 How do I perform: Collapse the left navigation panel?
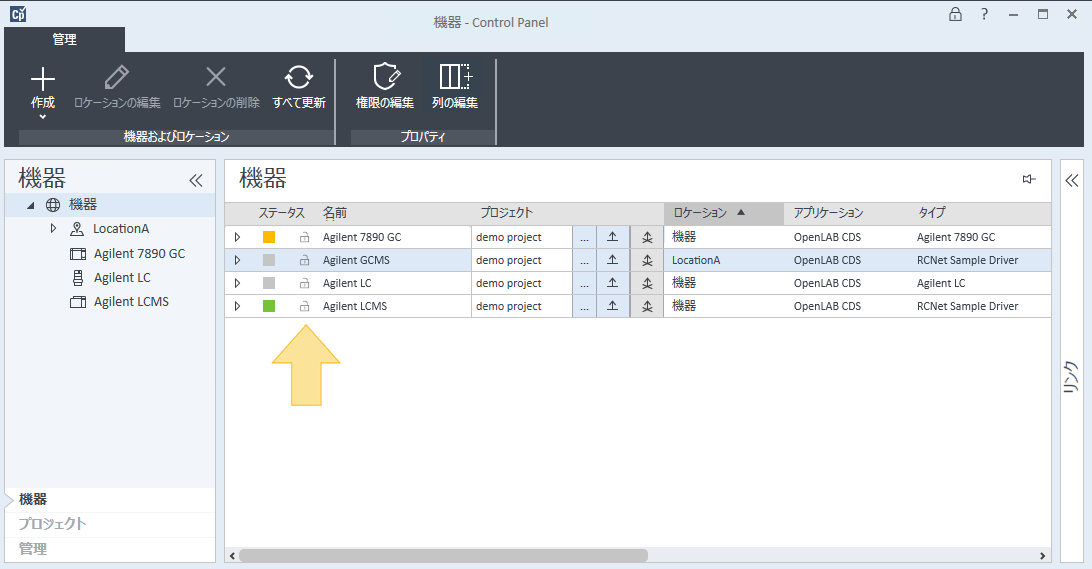[196, 180]
